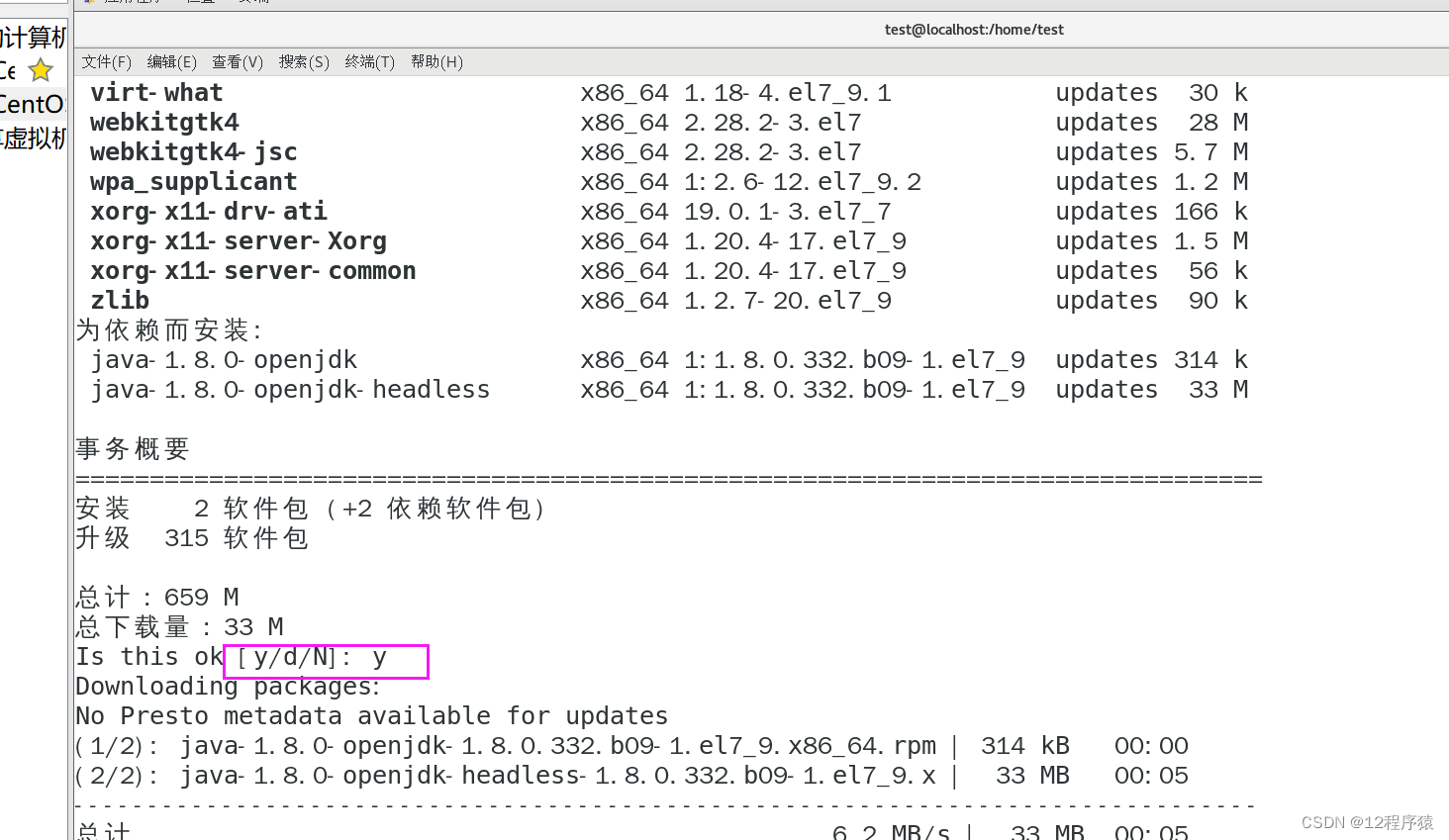Click size 314 k for java openjdk
This screenshot has width=1449, height=840.
[1211, 360]
